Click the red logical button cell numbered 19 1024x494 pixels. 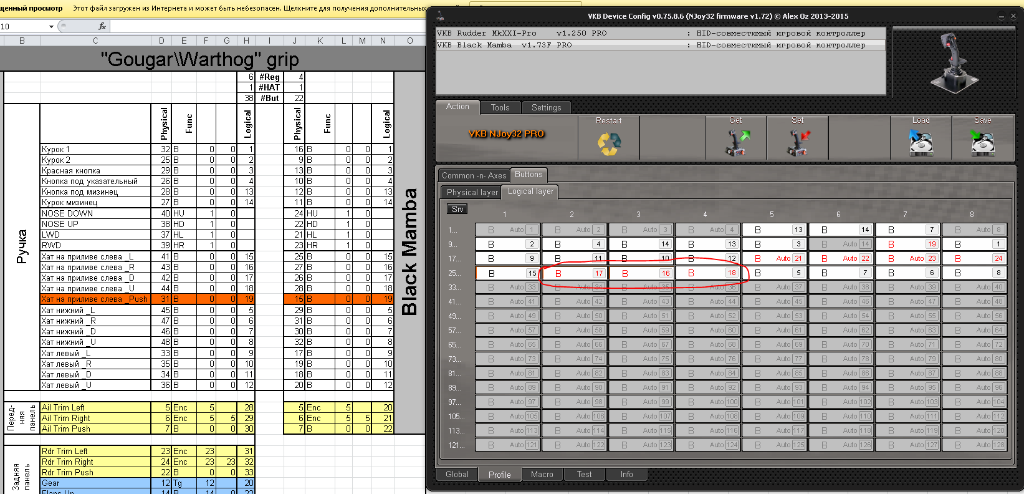click(908, 244)
